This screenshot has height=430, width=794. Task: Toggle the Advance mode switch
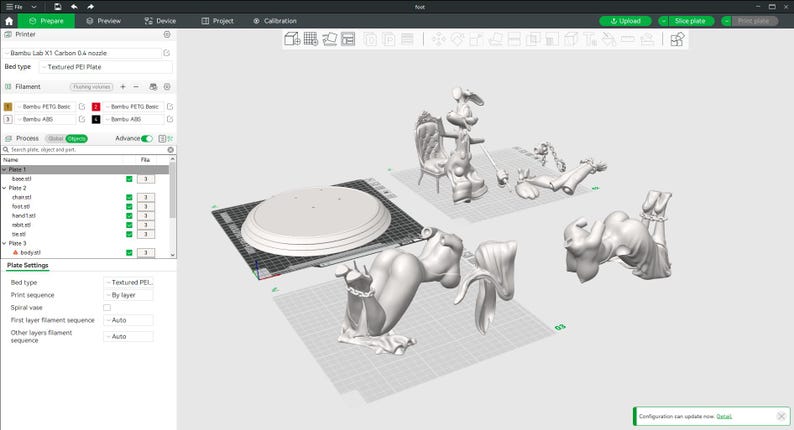coord(147,138)
